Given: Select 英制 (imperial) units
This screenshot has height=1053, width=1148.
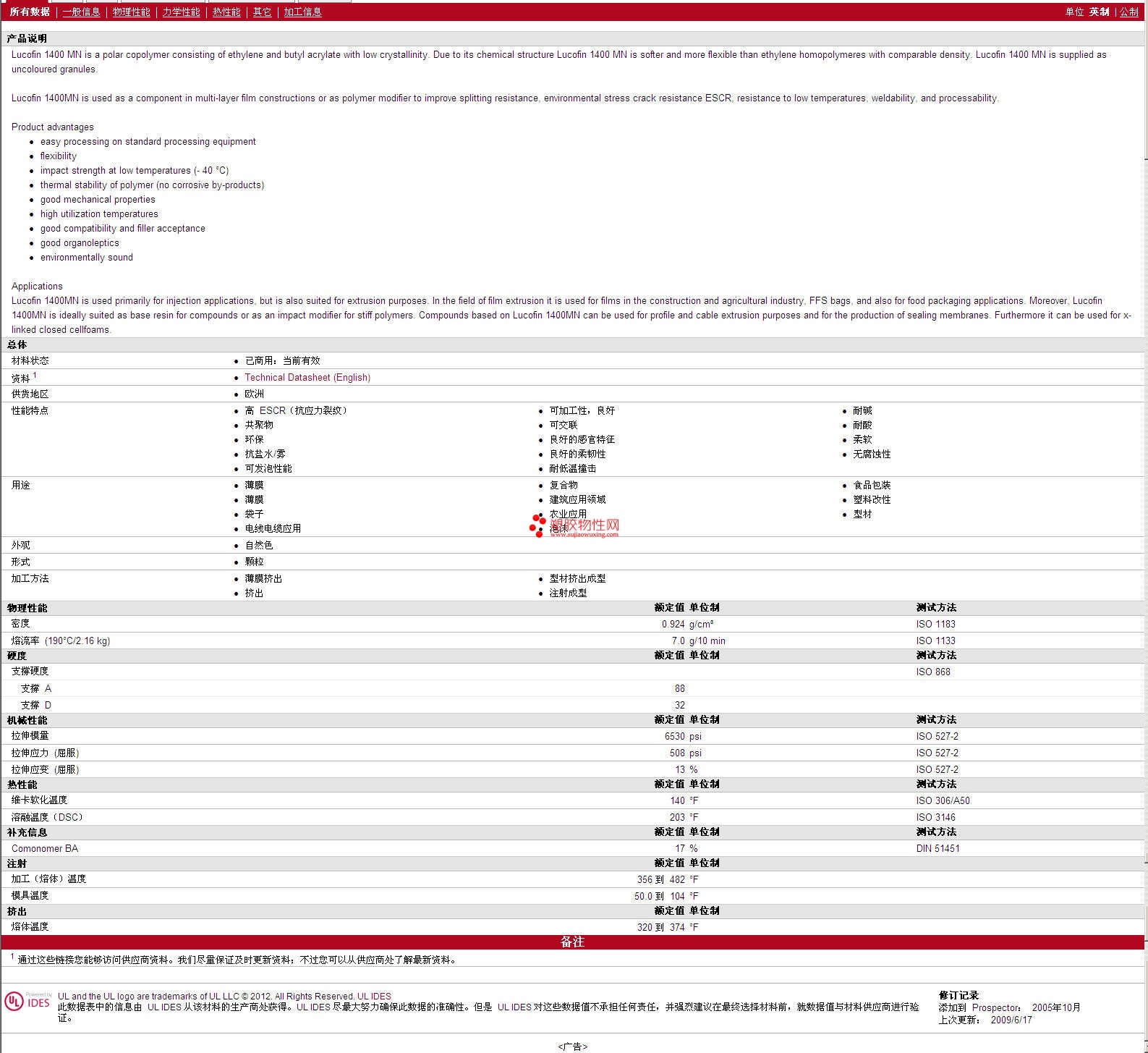Looking at the screenshot, I should click(x=1099, y=12).
